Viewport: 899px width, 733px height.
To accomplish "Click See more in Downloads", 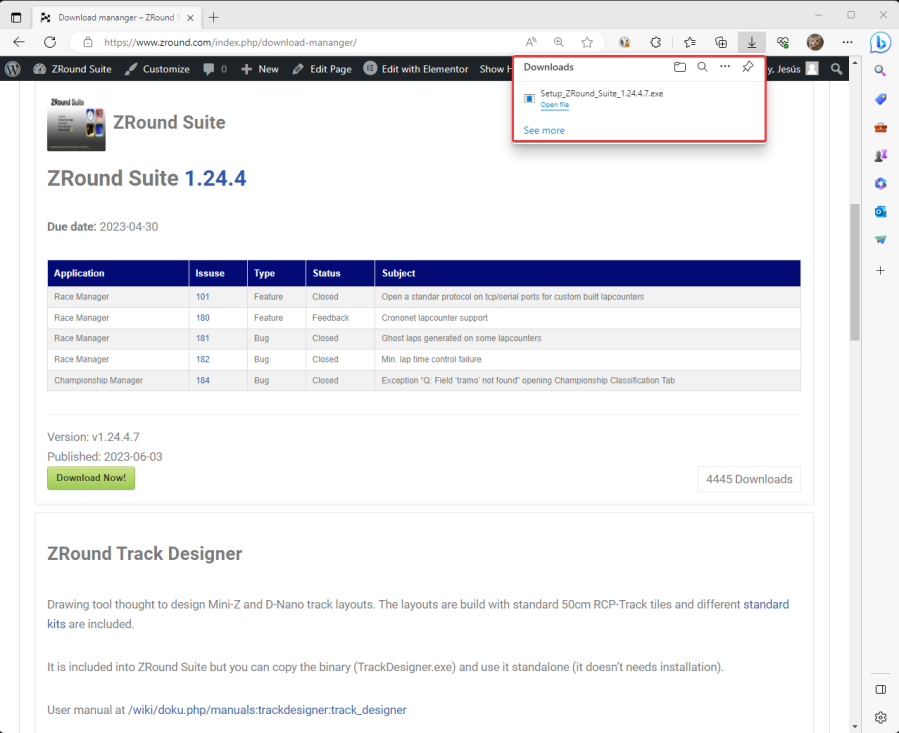I will [x=544, y=130].
